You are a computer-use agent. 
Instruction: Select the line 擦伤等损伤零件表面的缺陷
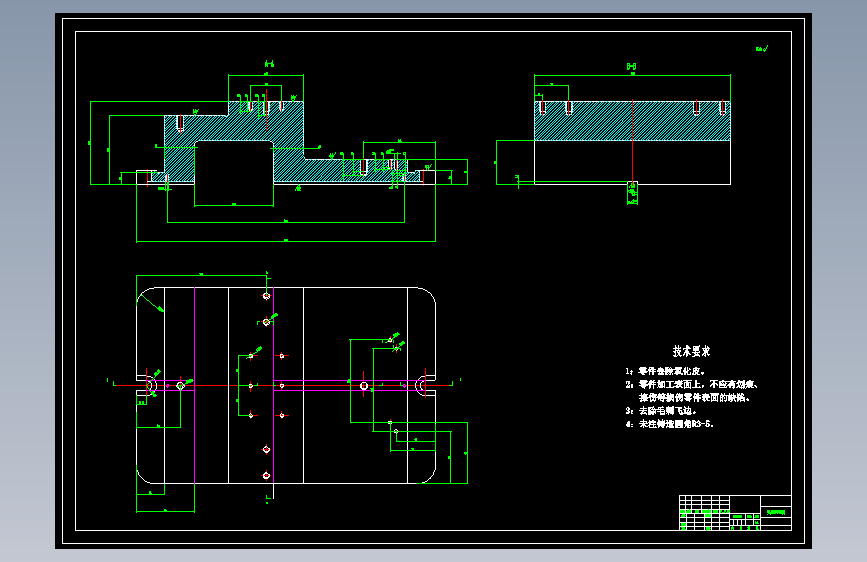coord(694,398)
